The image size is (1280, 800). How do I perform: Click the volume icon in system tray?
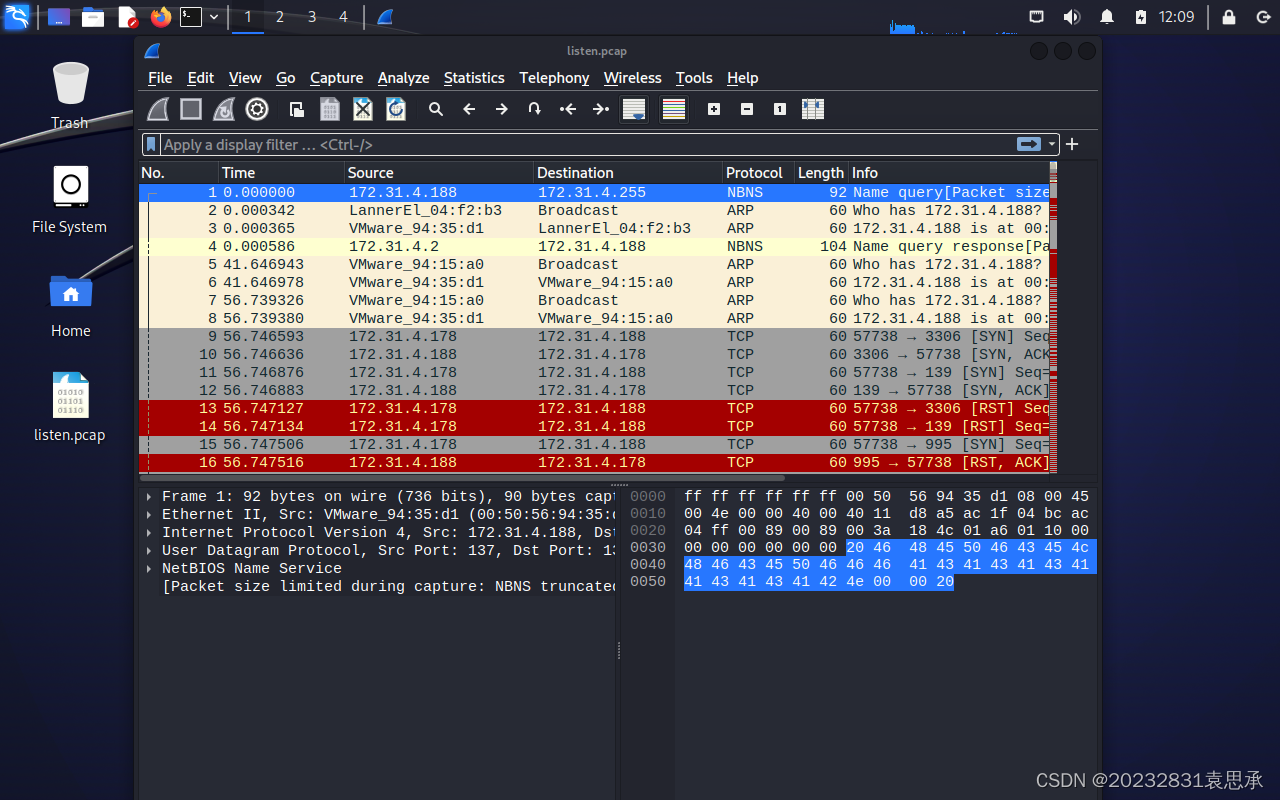pos(1072,17)
